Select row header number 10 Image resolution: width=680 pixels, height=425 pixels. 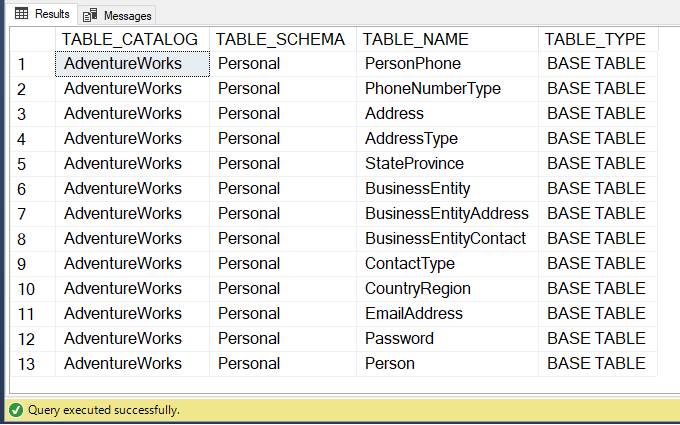(x=33, y=289)
